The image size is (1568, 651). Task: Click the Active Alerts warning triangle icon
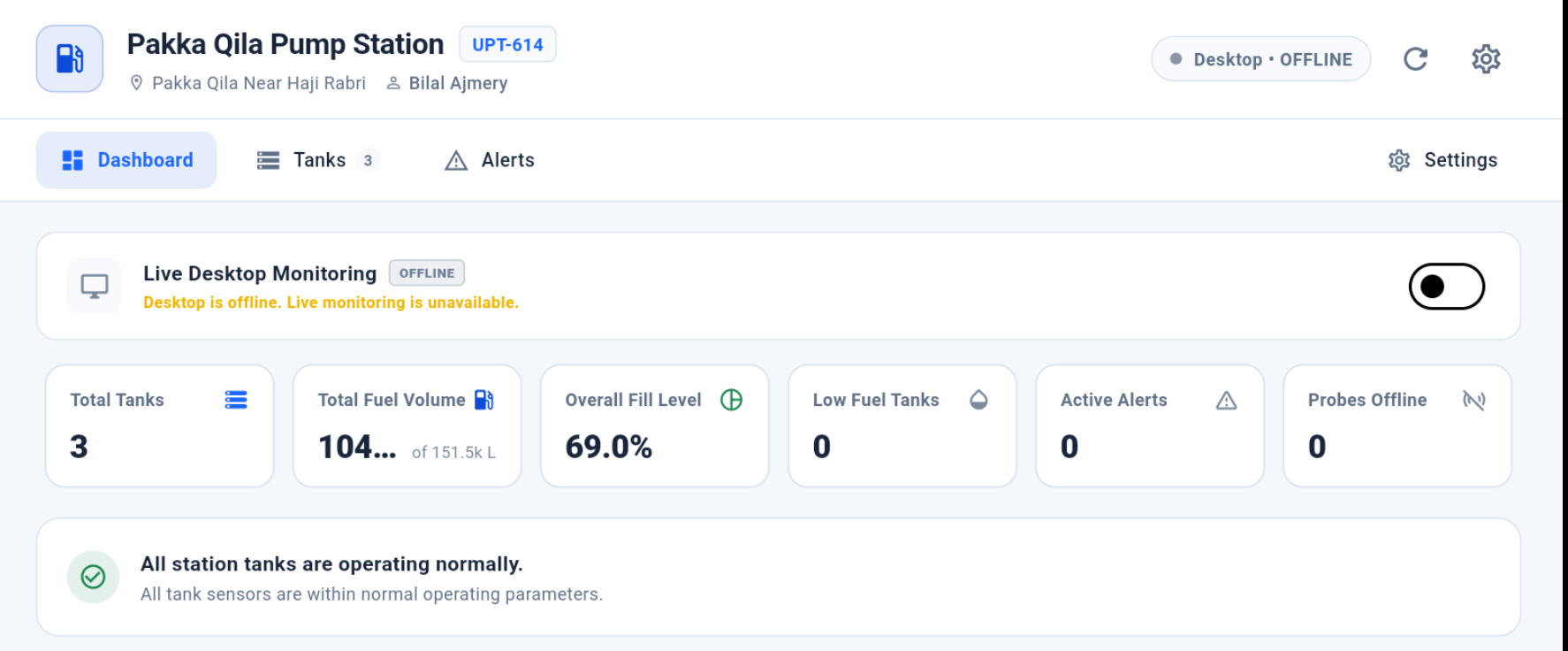point(1226,401)
